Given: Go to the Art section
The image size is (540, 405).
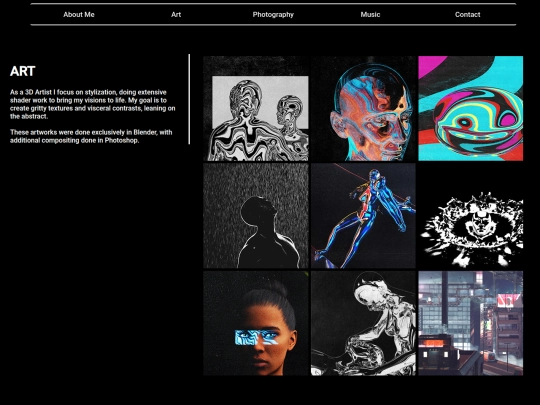Looking at the screenshot, I should [176, 14].
